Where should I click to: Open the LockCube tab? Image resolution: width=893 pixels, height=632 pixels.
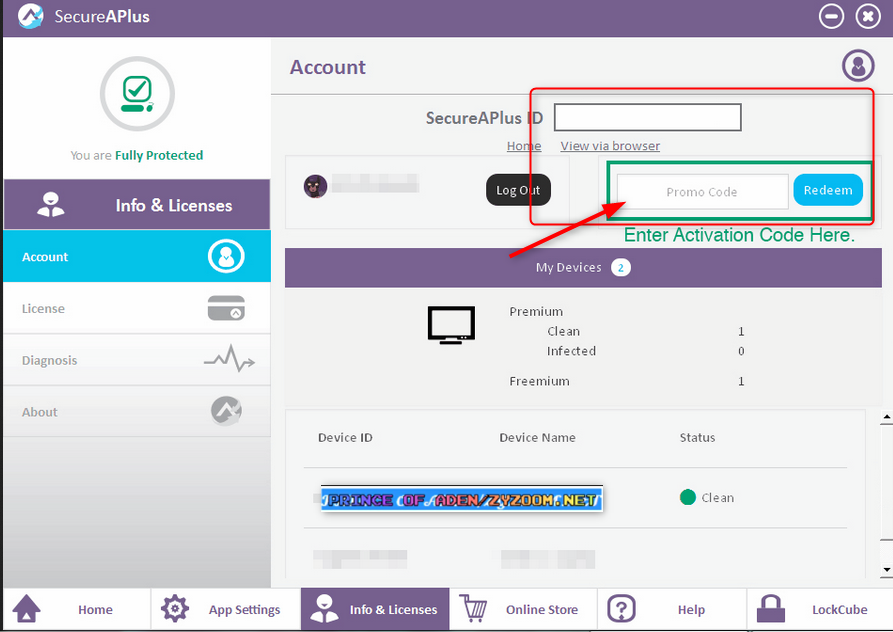(820, 609)
